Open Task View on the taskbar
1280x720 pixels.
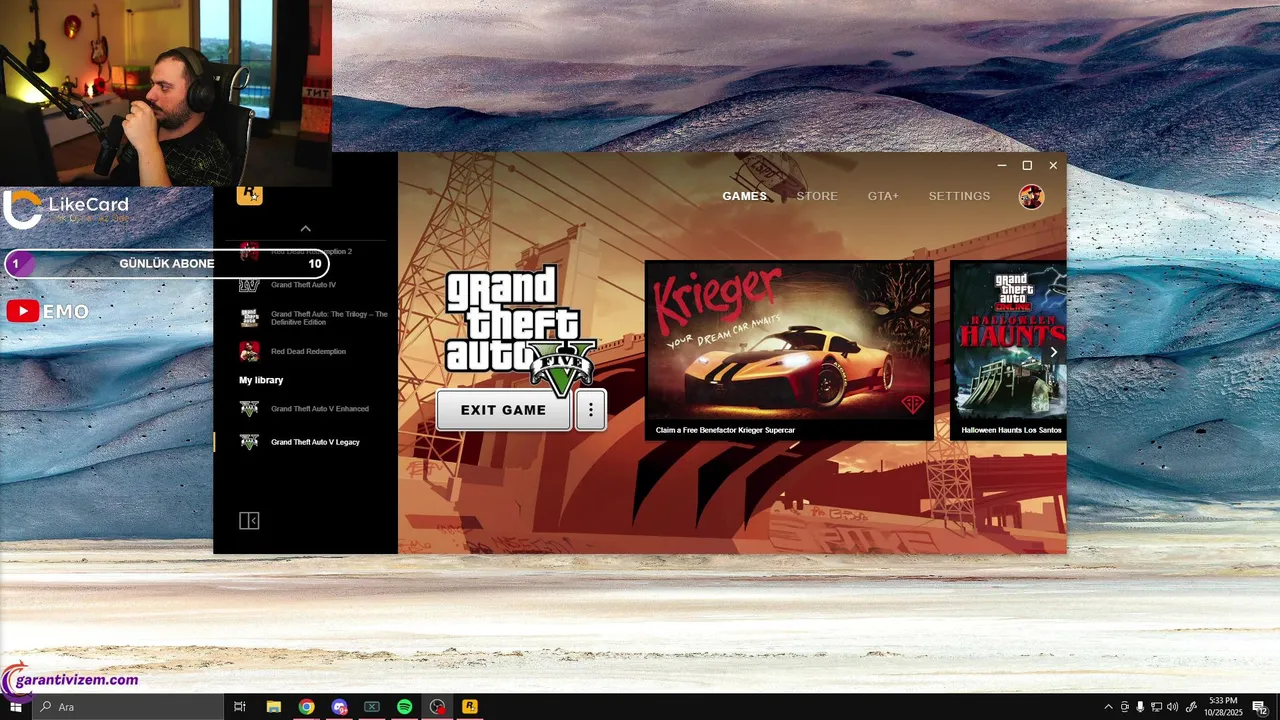click(x=240, y=707)
